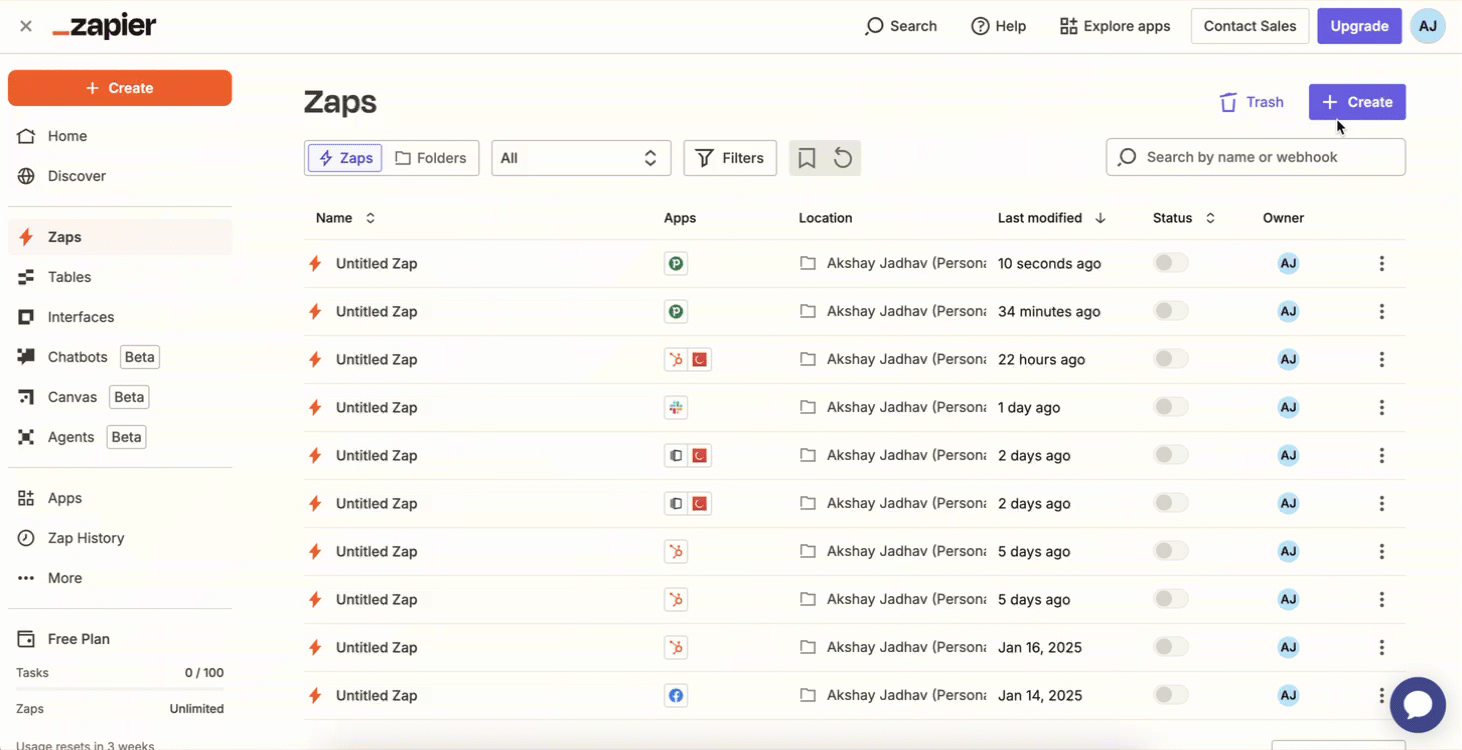Image resolution: width=1462 pixels, height=750 pixels.
Task: Click the Akshay Jadhav location in the Jan 16 row
Action: coord(906,648)
